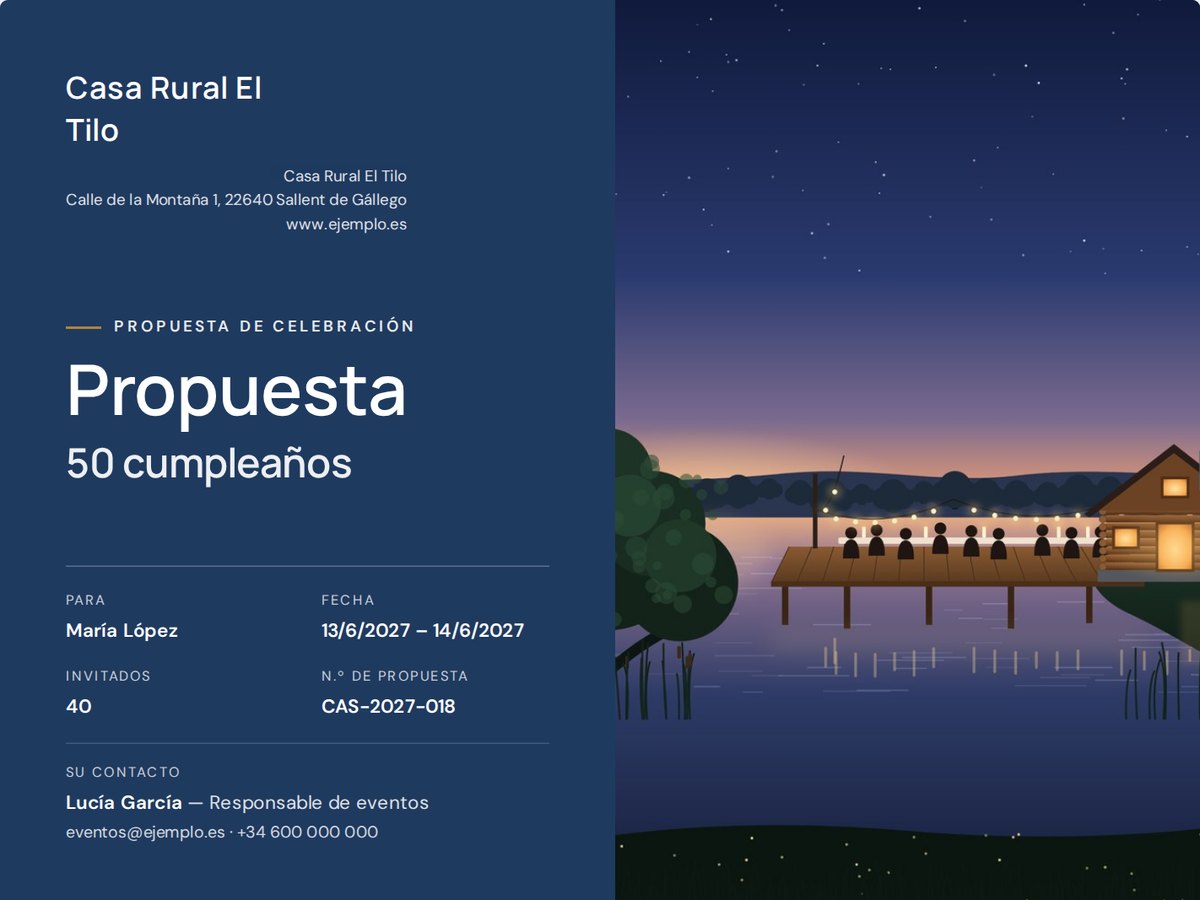Click the Propuesta de celebración label

tap(265, 326)
